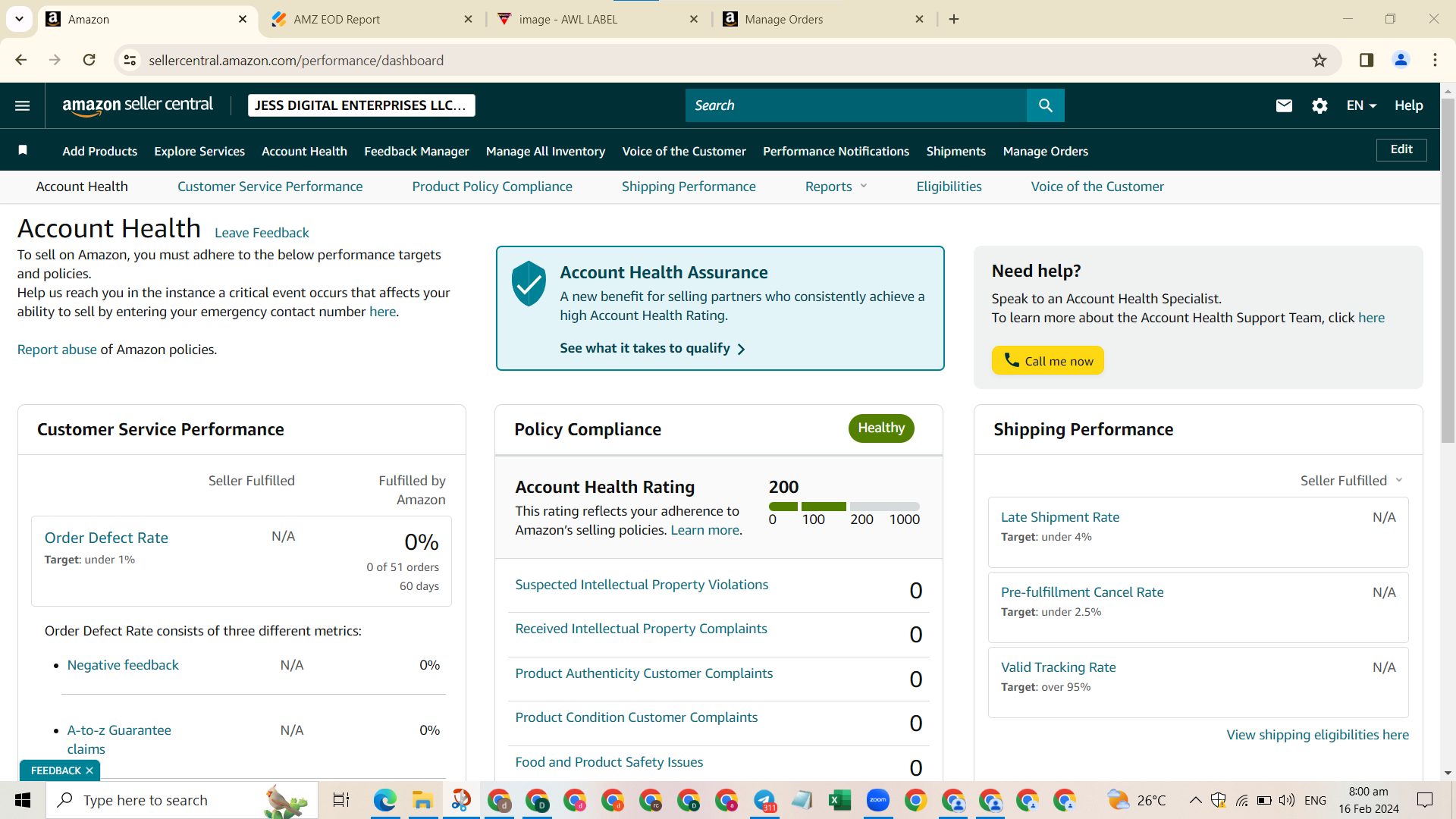The width and height of the screenshot is (1456, 819).
Task: Open File Explorer from the taskbar
Action: 422,800
